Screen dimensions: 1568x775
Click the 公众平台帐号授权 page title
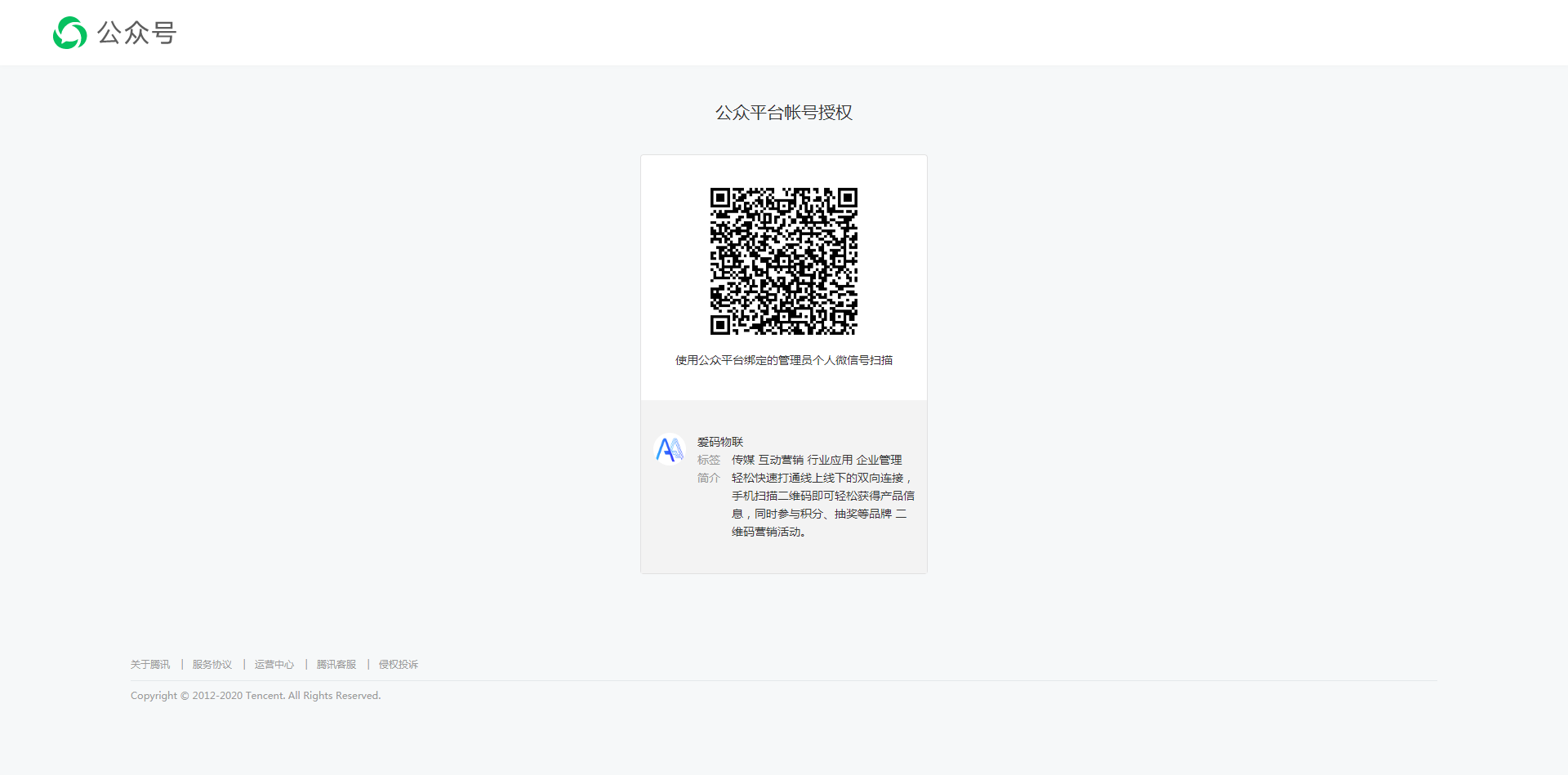pyautogui.click(x=784, y=113)
